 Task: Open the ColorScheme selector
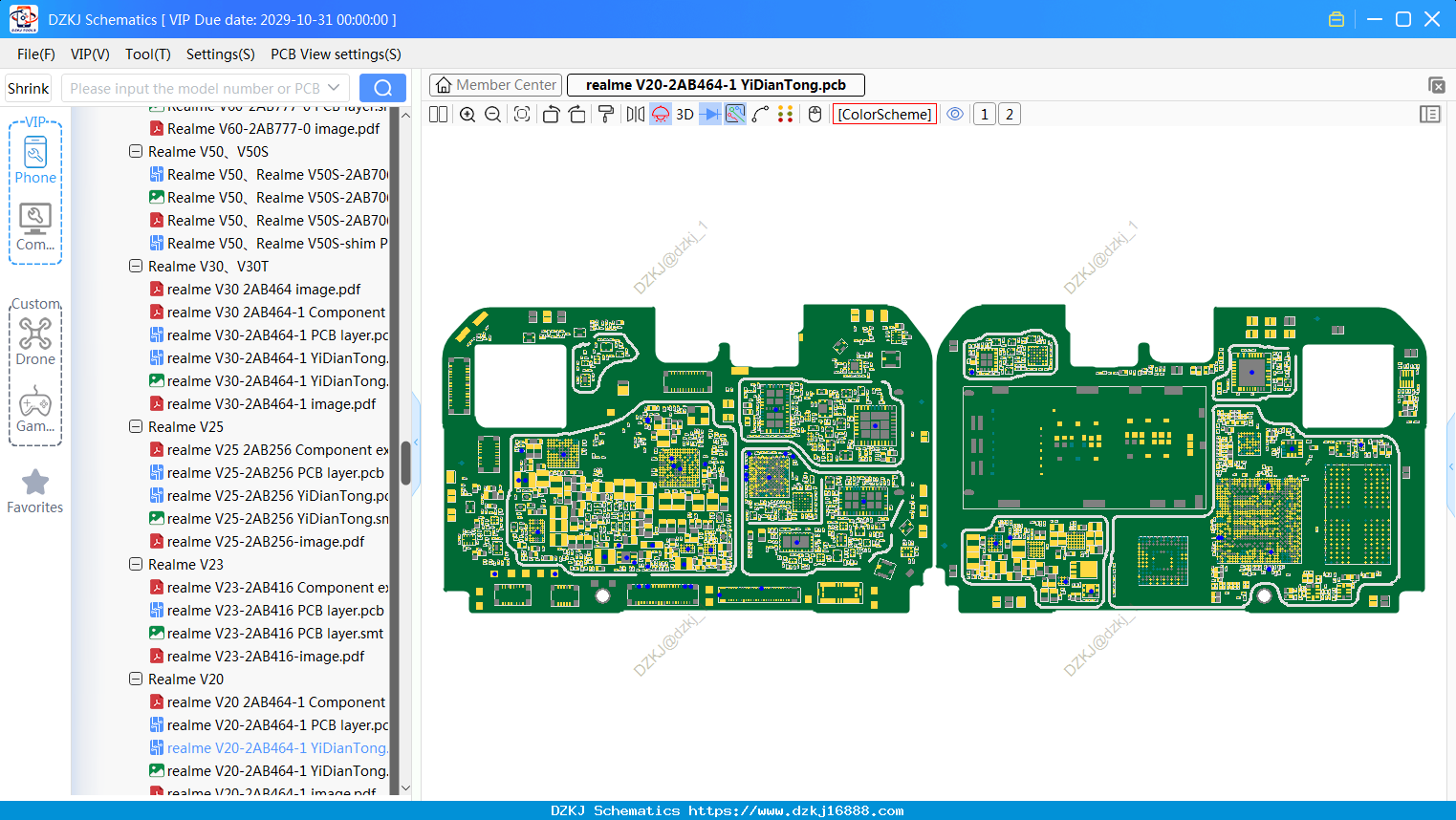point(884,115)
